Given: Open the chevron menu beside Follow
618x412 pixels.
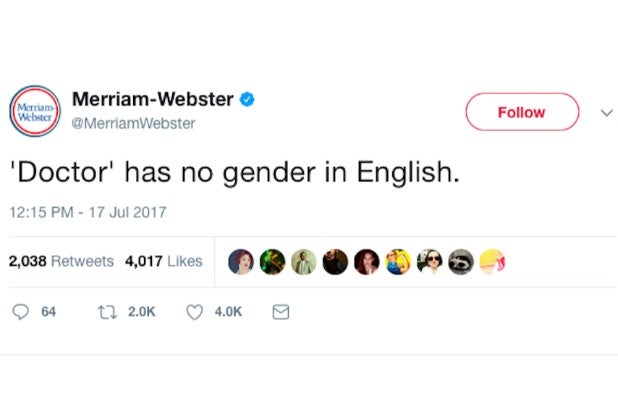Looking at the screenshot, I should [x=605, y=112].
